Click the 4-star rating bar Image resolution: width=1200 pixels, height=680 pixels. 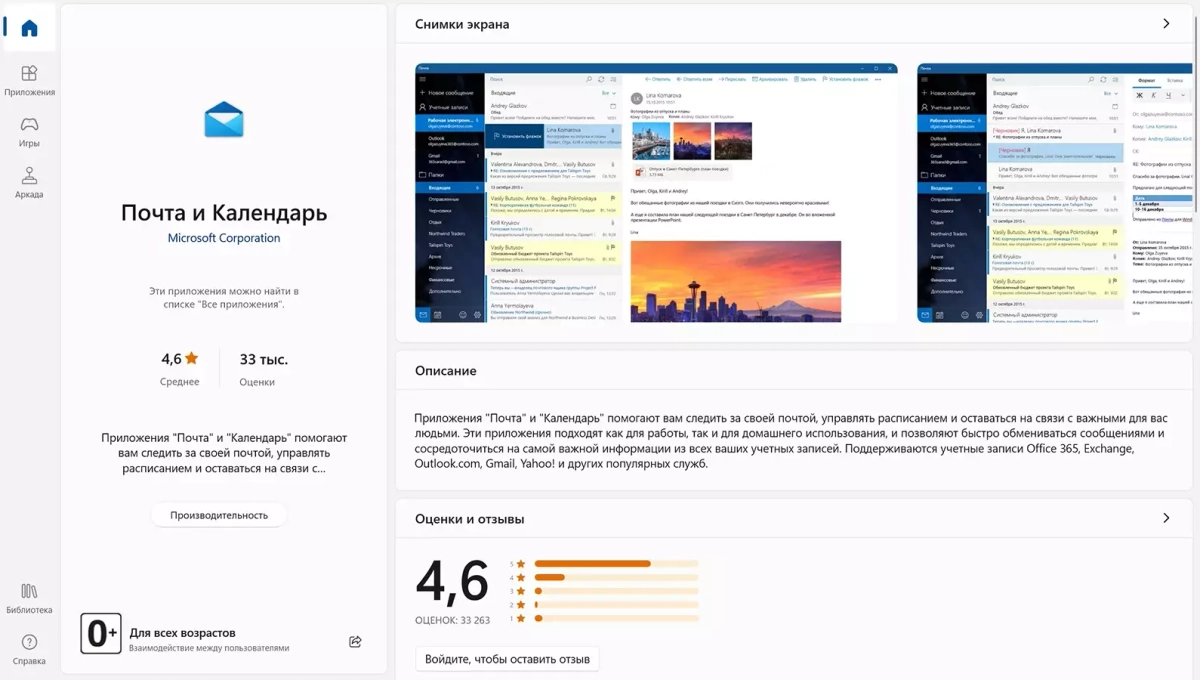click(616, 577)
